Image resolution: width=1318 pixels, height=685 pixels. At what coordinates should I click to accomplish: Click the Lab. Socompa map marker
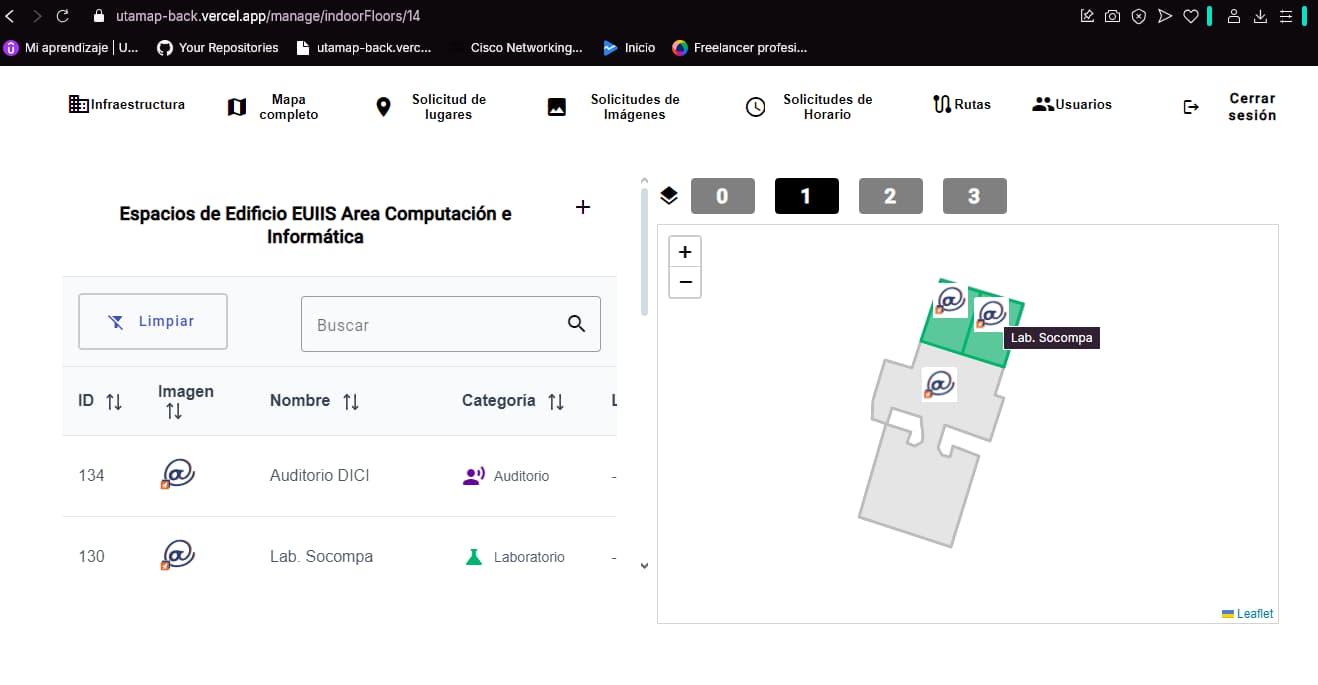pos(990,313)
